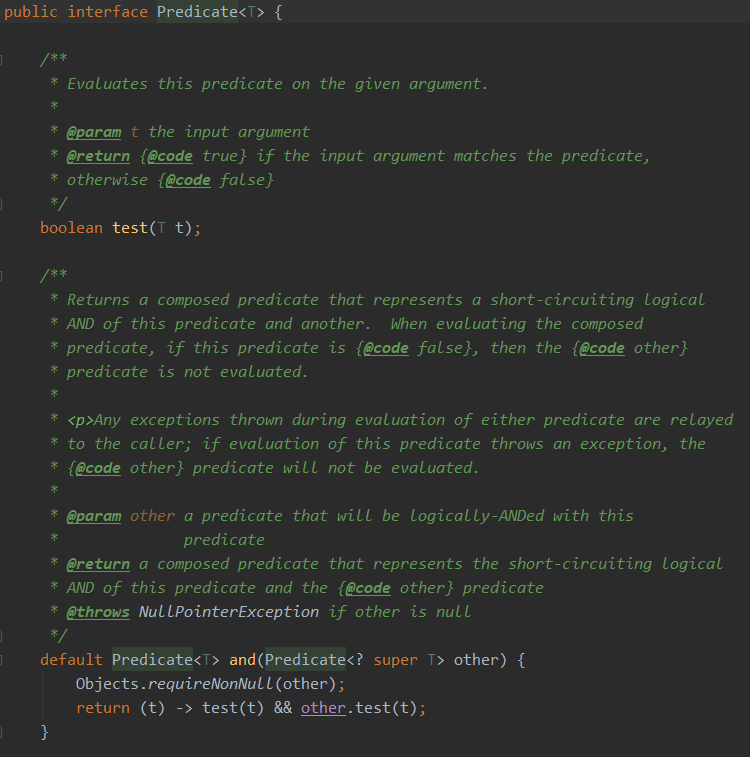Click 'short-circuiting' on the 'Returns a composed' line
Screen dimensions: 750x757
point(562,300)
